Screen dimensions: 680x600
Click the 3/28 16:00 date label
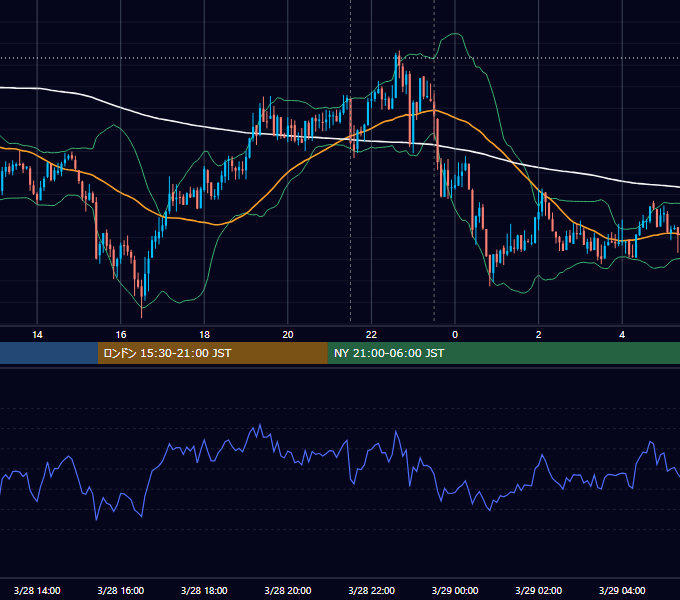121,590
